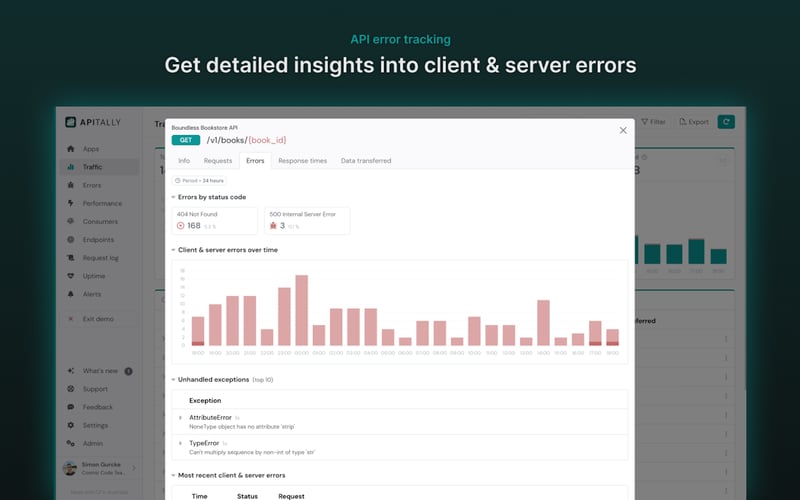Click the GET method badge

(186, 140)
